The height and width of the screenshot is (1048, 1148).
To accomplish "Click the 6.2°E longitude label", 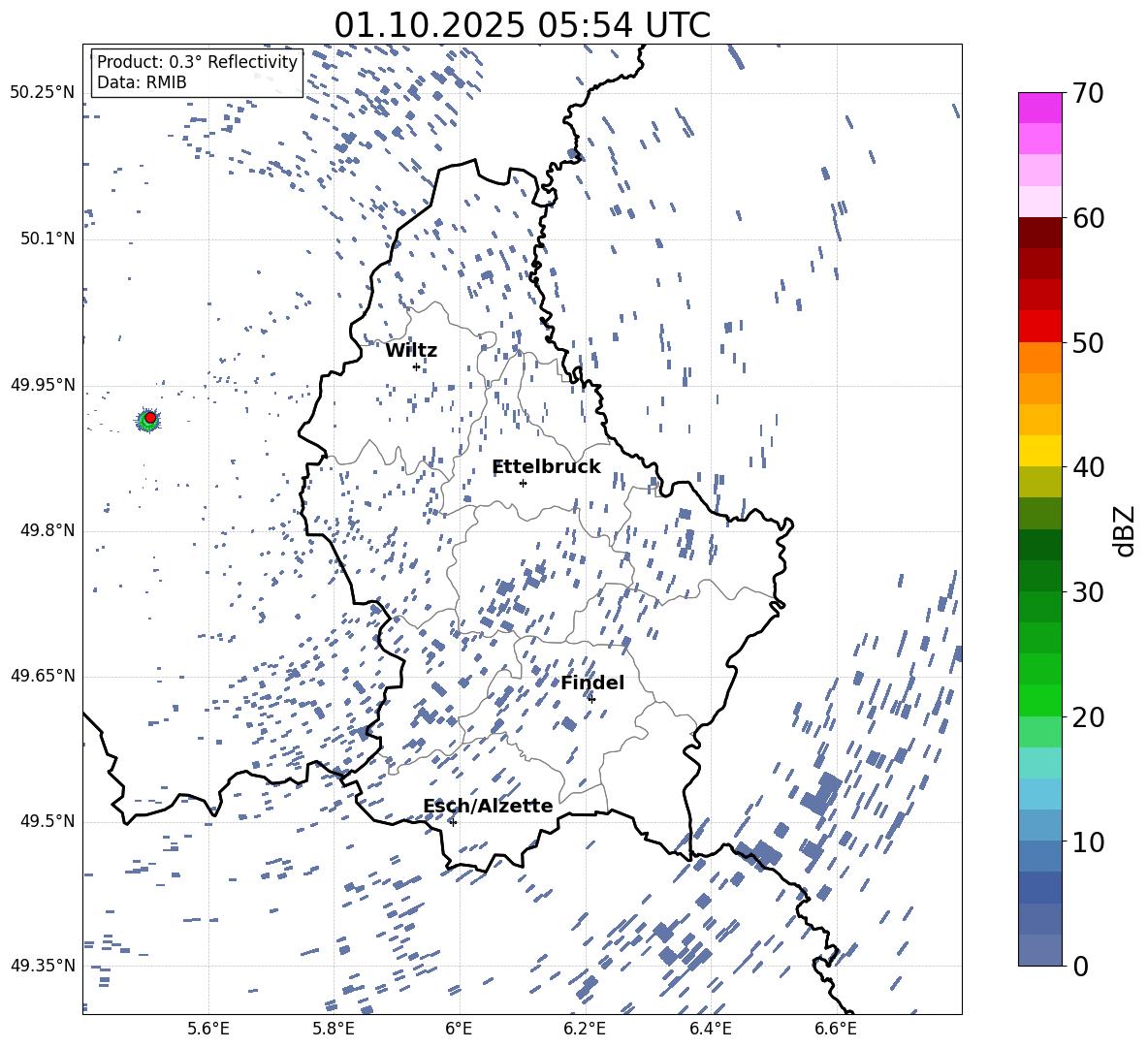I will [x=585, y=1029].
